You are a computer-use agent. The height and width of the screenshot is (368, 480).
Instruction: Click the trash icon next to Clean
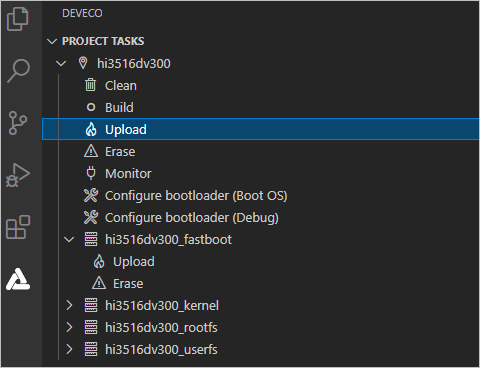[90, 85]
